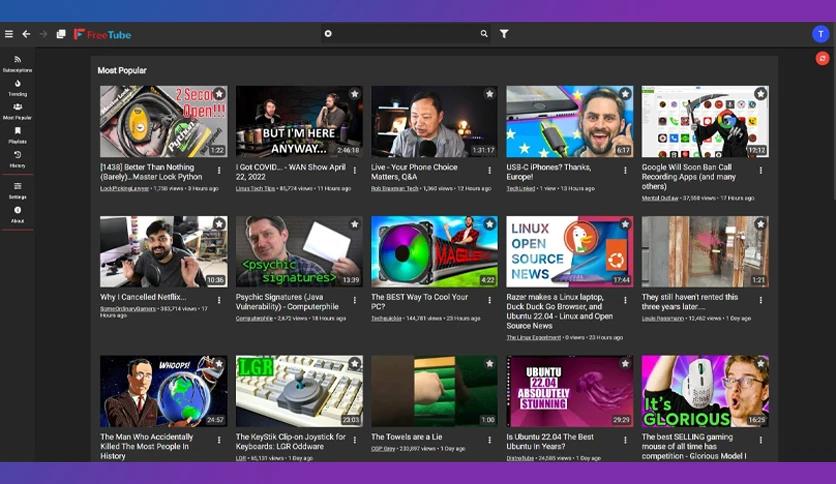
Task: Open History from the sidebar
Action: [x=18, y=159]
